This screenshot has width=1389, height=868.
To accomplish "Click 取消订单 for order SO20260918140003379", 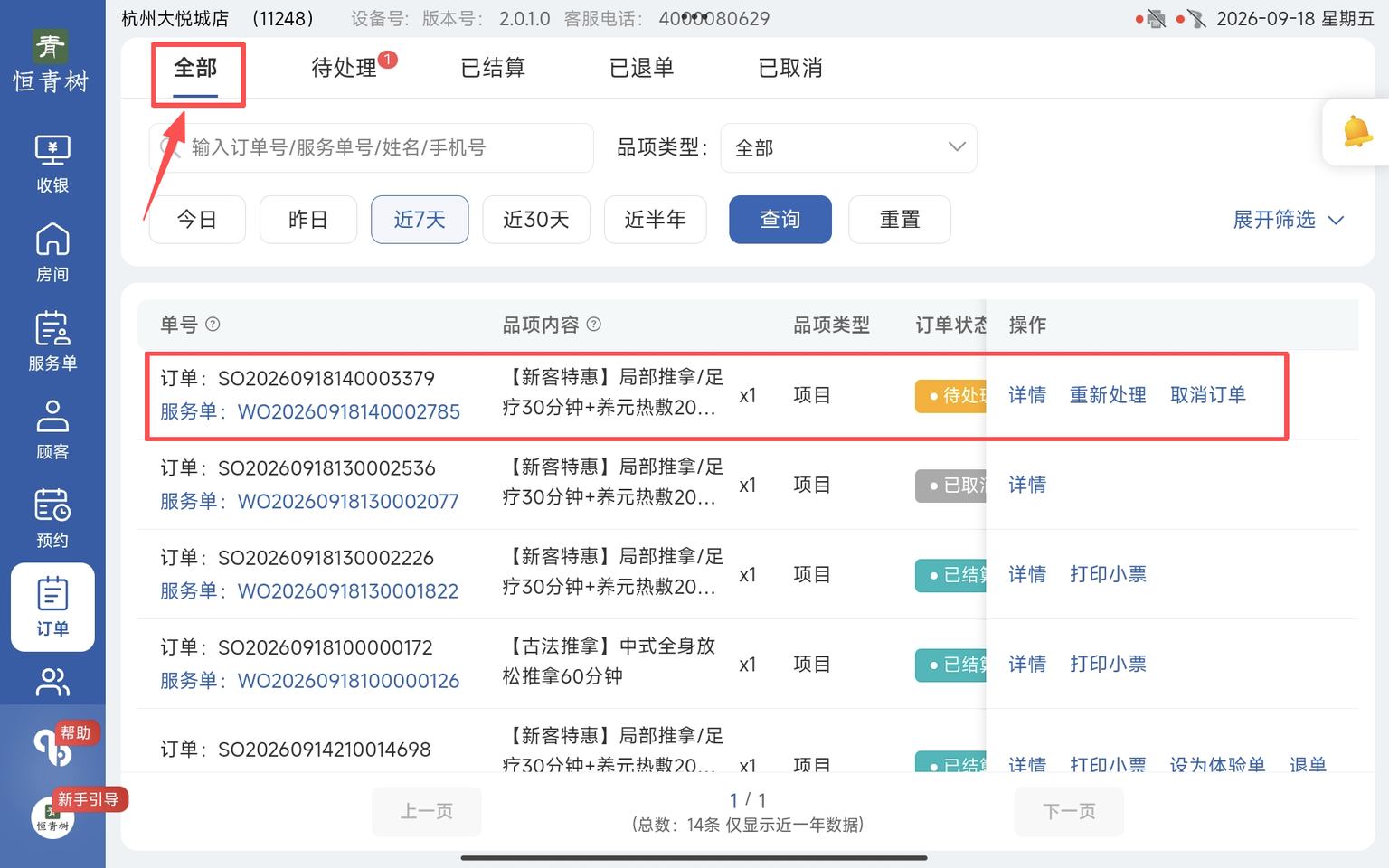I will click(1208, 395).
